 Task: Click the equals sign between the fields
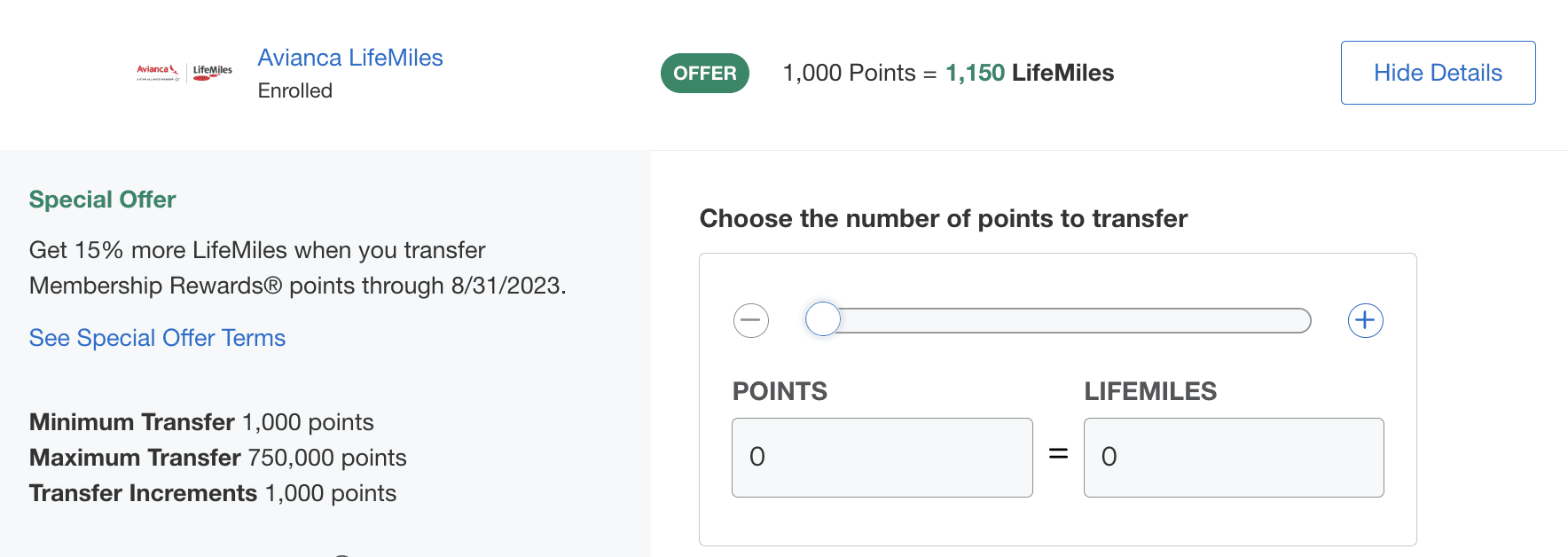pyautogui.click(x=1058, y=454)
